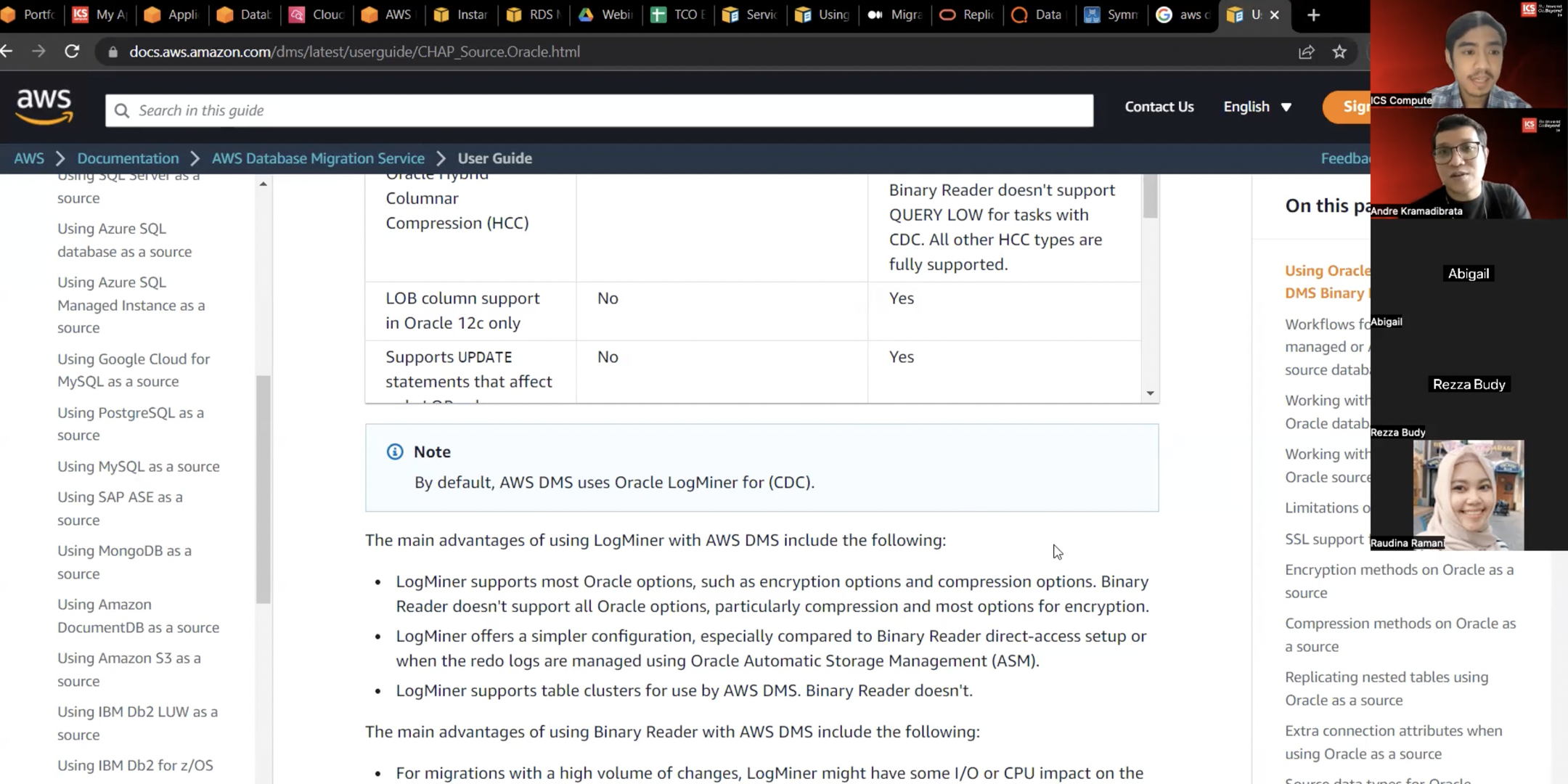The image size is (1568, 784).
Task: Click Raudina's video thumbnail
Action: click(x=1469, y=495)
